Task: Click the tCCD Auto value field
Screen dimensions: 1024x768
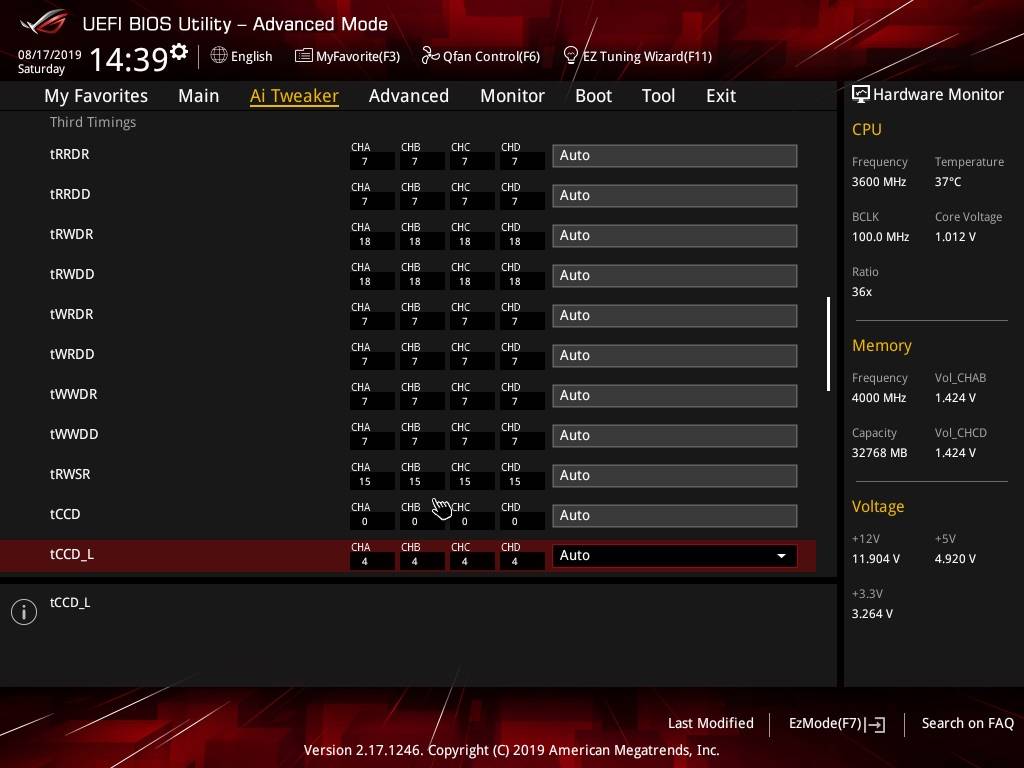Action: coord(675,515)
